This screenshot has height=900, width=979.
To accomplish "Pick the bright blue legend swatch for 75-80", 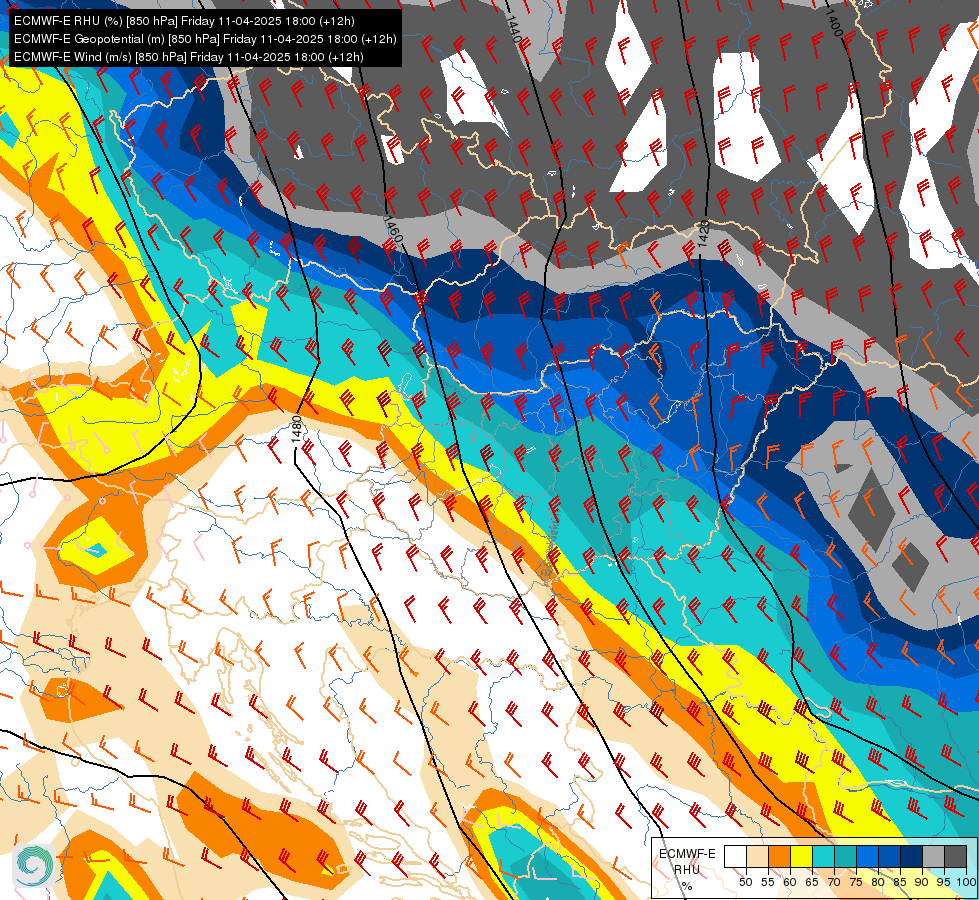I will pyautogui.click(x=867, y=856).
